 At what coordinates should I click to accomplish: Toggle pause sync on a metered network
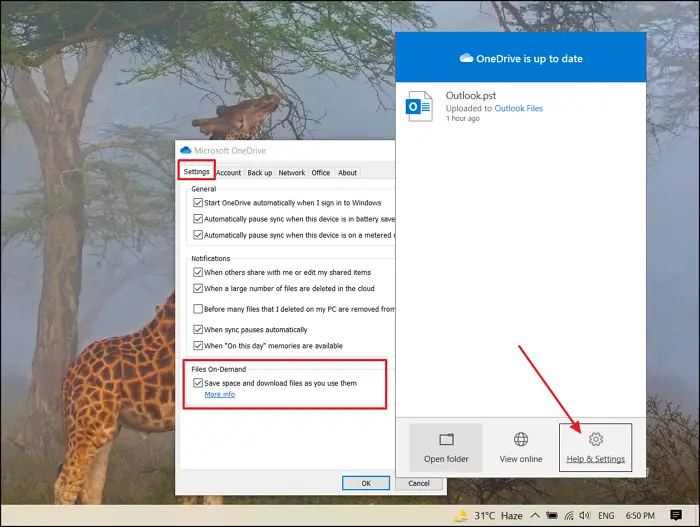(198, 235)
